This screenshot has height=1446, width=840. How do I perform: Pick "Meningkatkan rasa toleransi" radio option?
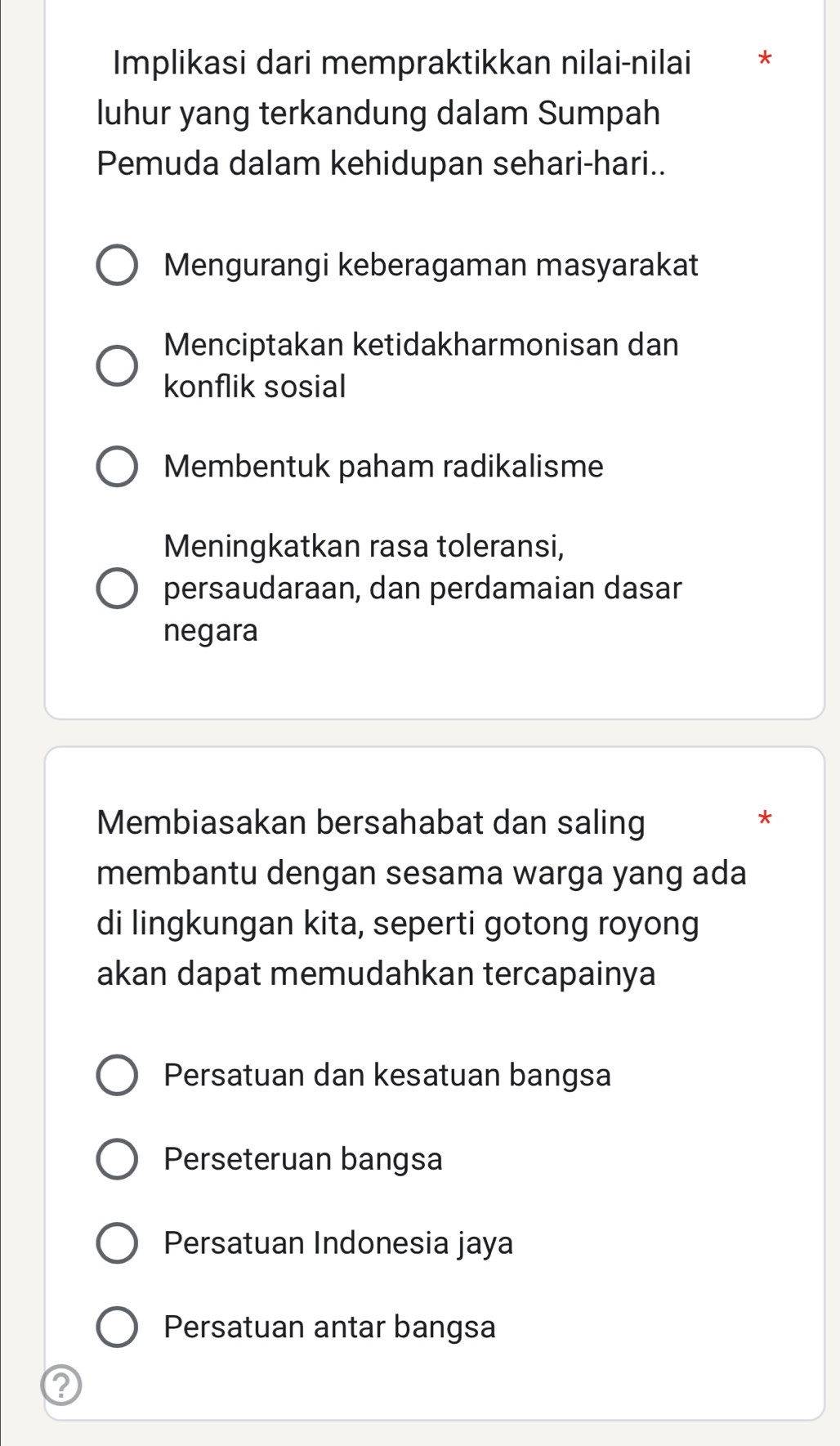117,589
